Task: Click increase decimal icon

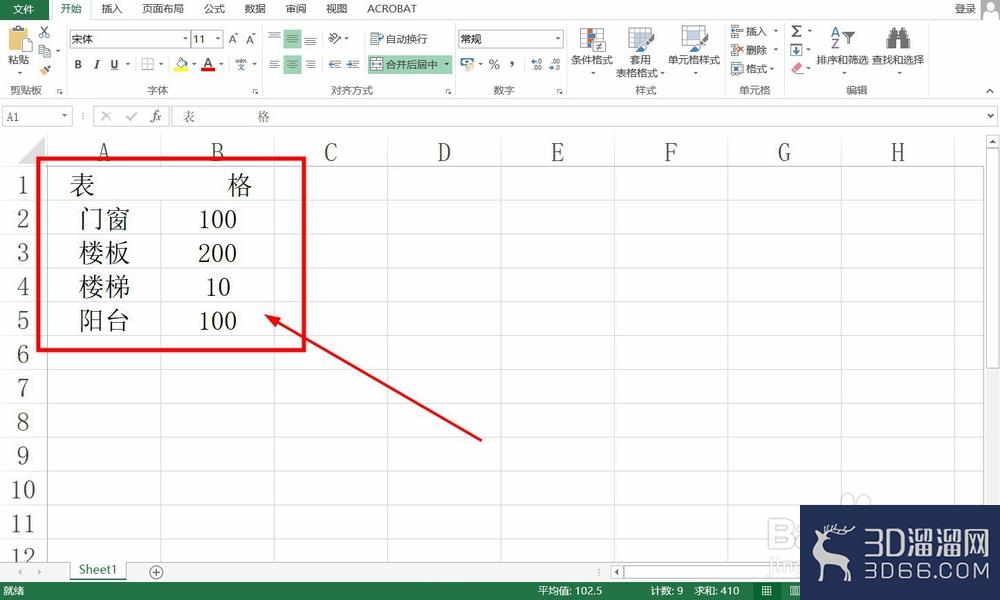Action: pos(536,64)
